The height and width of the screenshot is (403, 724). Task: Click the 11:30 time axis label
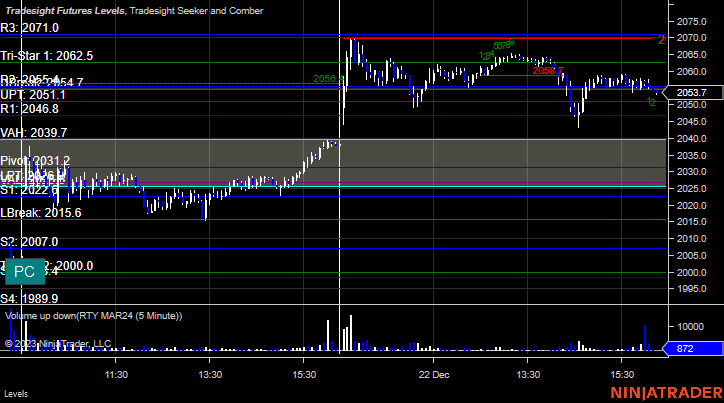coord(116,374)
